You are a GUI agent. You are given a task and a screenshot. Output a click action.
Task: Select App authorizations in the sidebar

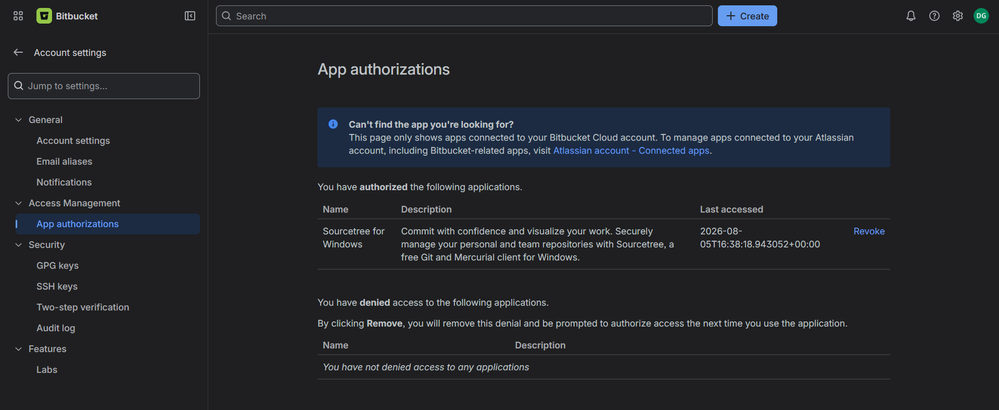107,224
